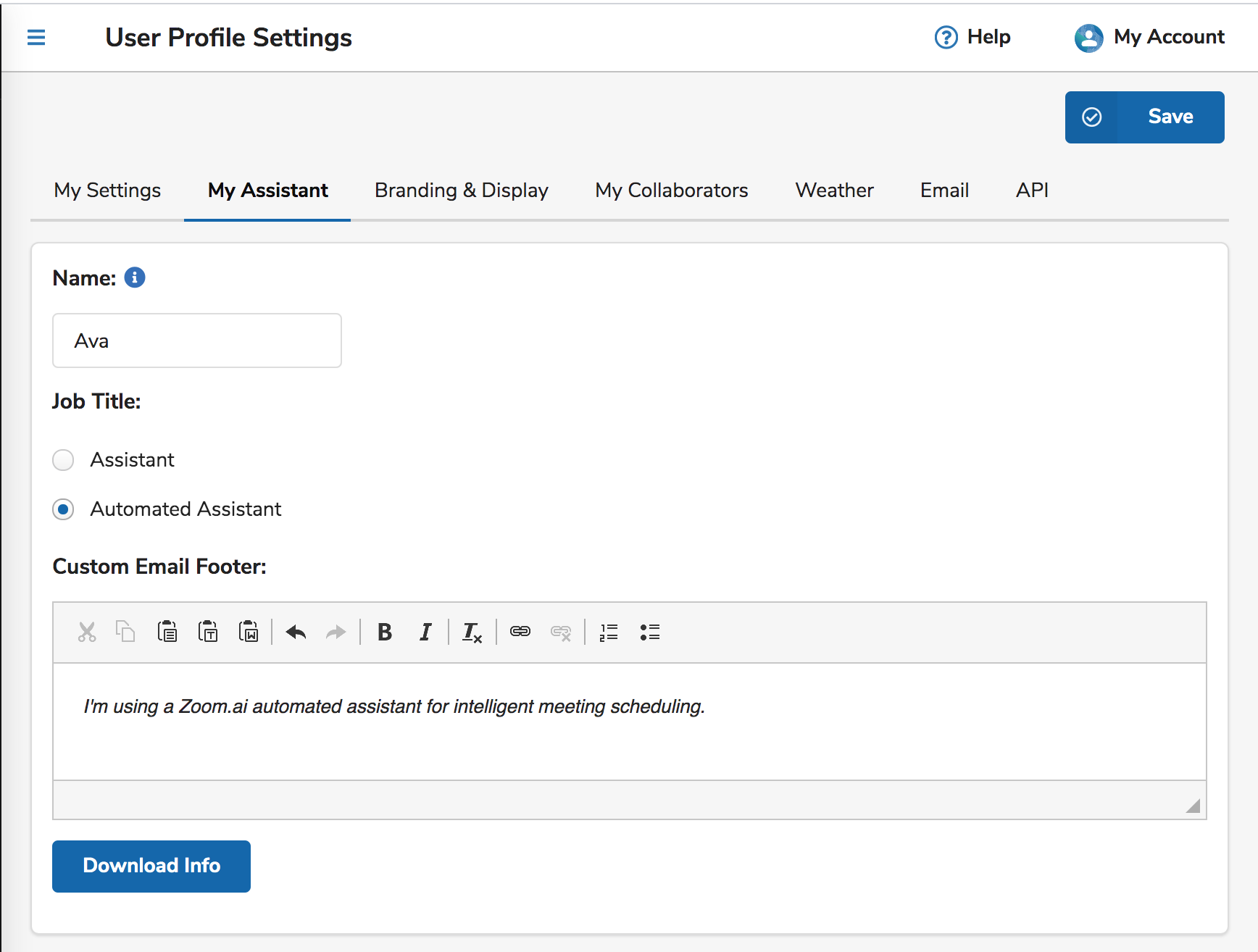Click the Name input field containing Ava
This screenshot has width=1258, height=952.
pyautogui.click(x=196, y=341)
